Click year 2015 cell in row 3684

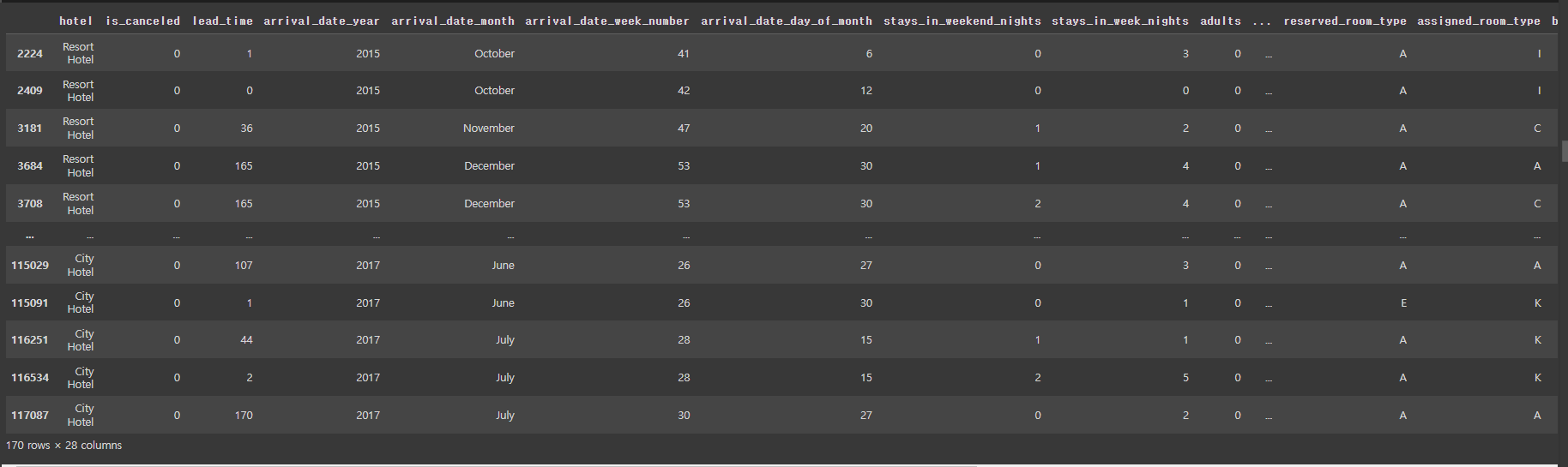[x=368, y=165]
